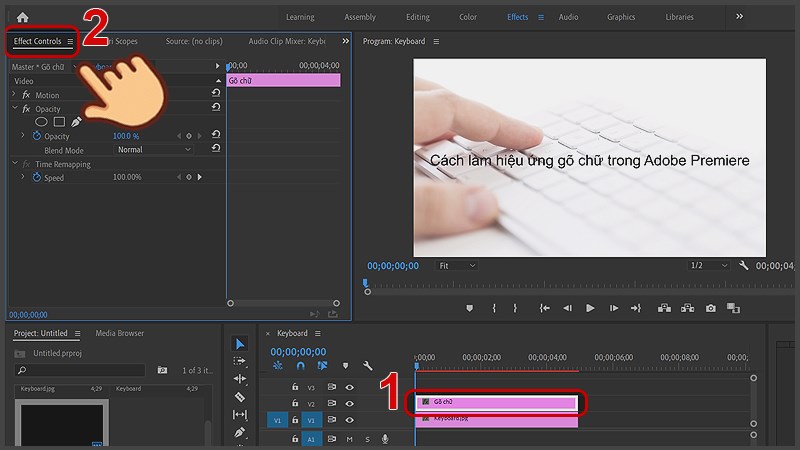Click Export Frame camera icon
This screenshot has height=450, width=800.
pyautogui.click(x=711, y=308)
